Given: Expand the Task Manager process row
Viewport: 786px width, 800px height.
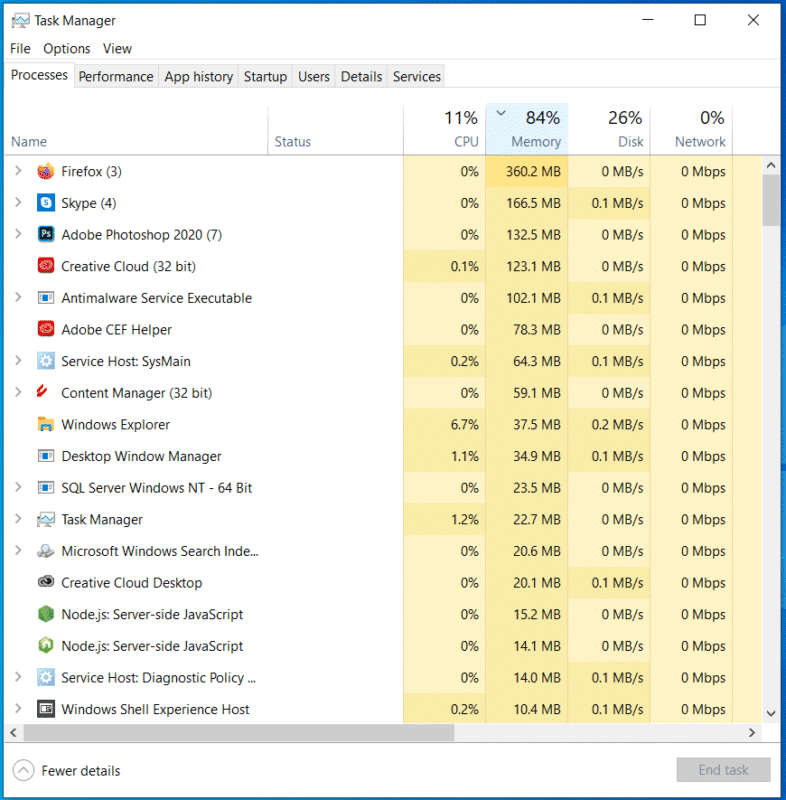Looking at the screenshot, I should coord(18,519).
